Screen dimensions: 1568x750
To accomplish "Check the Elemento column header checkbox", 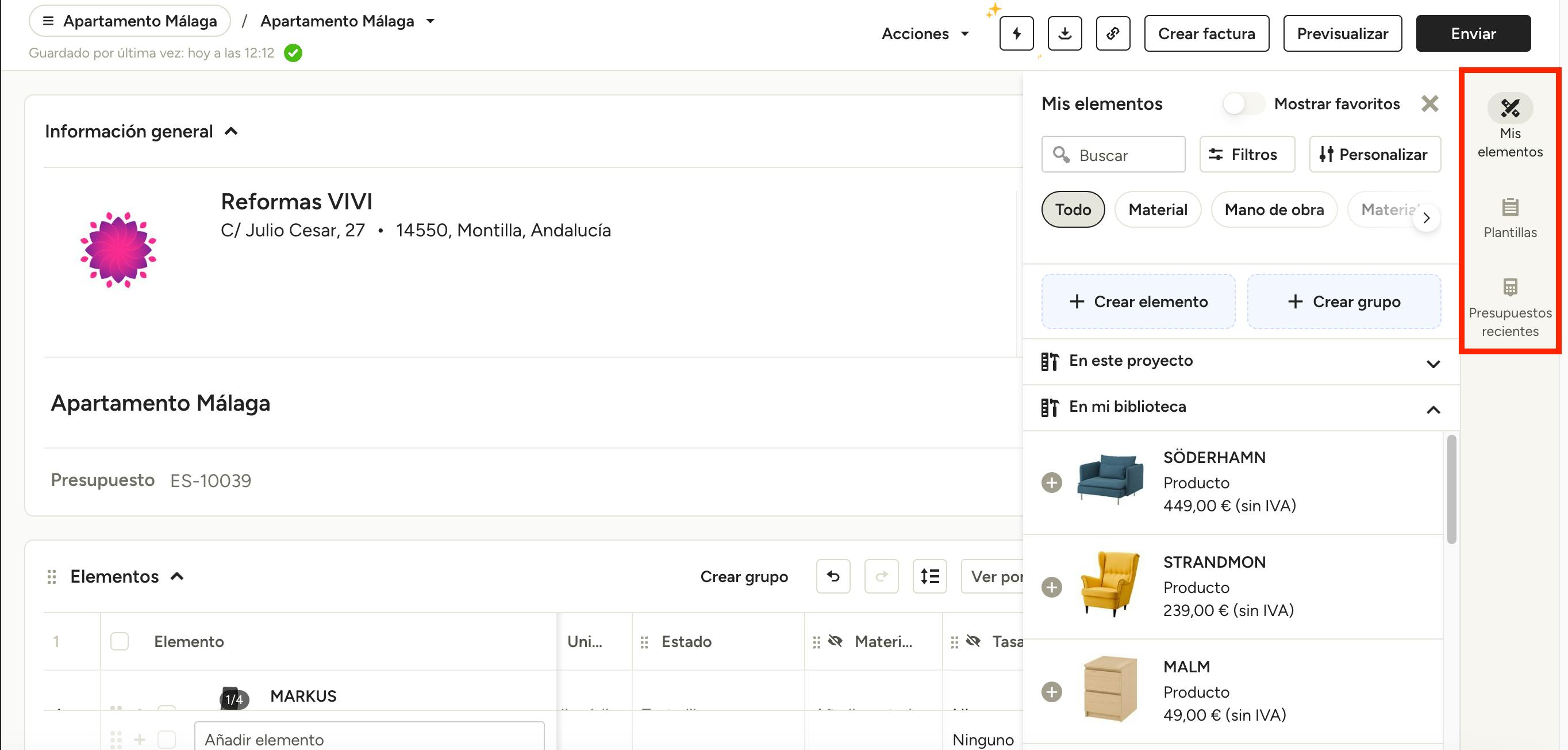I will [x=120, y=641].
